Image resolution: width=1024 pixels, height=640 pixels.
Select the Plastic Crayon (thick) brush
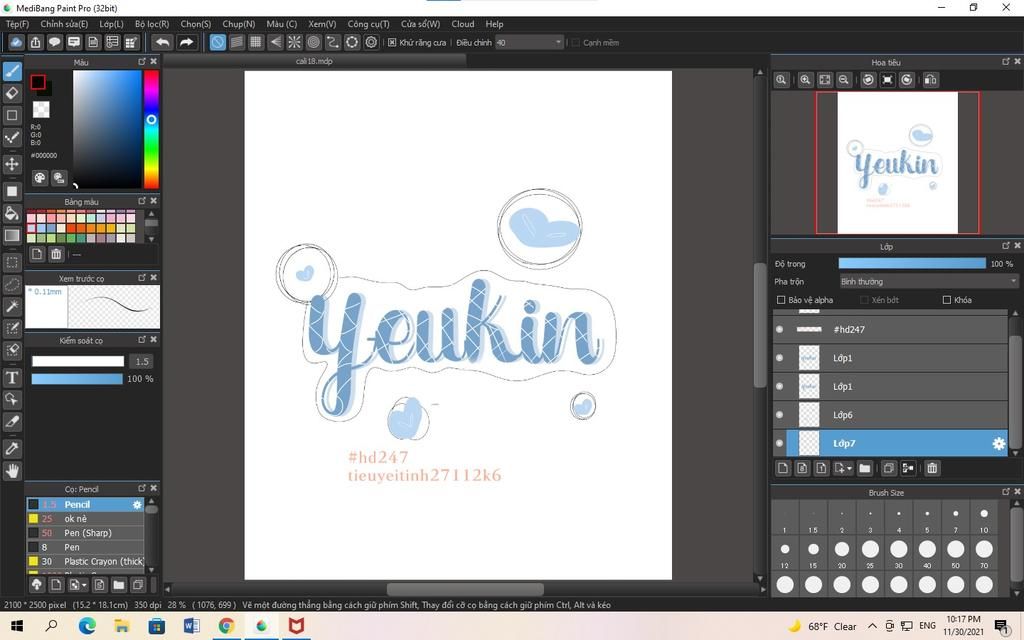(x=85, y=562)
